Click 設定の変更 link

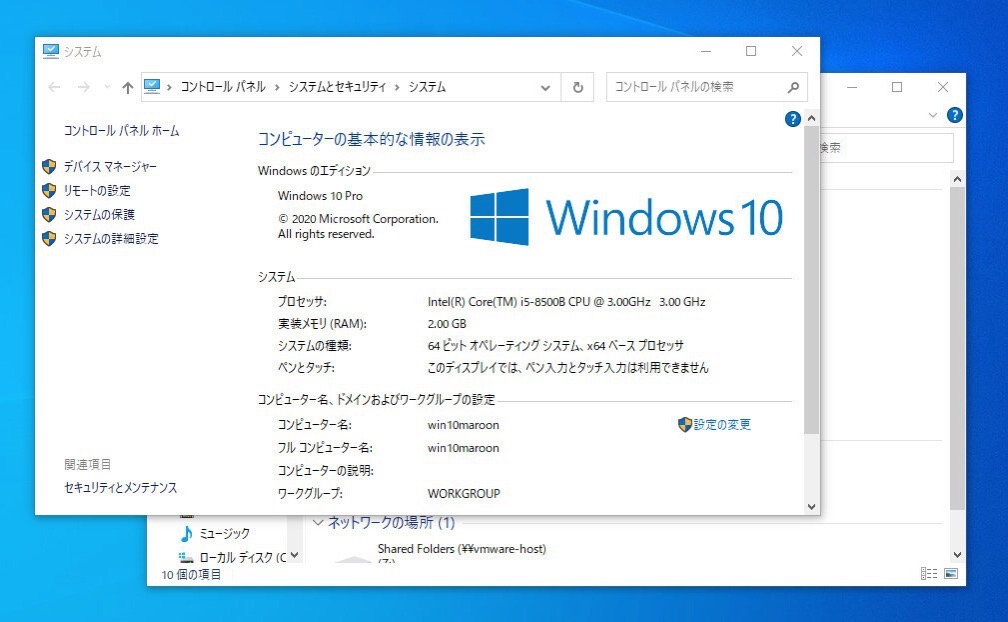[x=722, y=424]
